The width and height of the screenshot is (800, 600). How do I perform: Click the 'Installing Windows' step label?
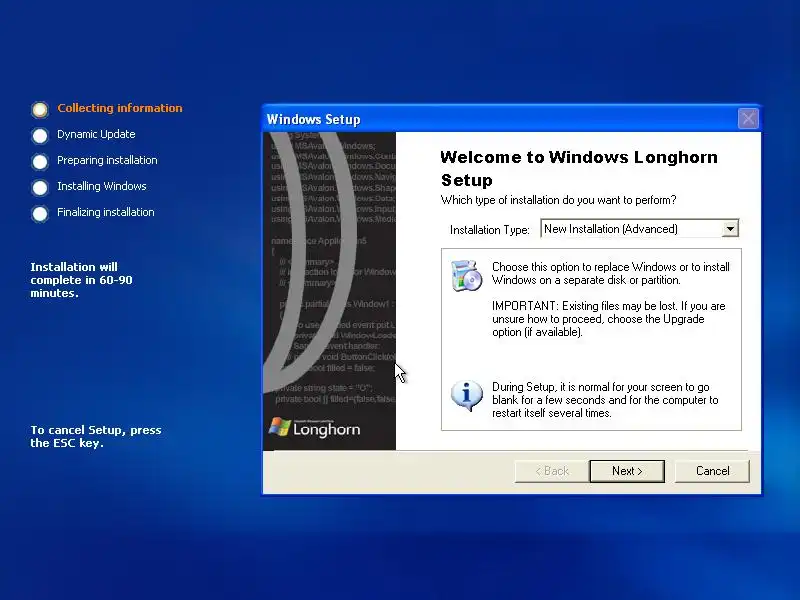(102, 186)
